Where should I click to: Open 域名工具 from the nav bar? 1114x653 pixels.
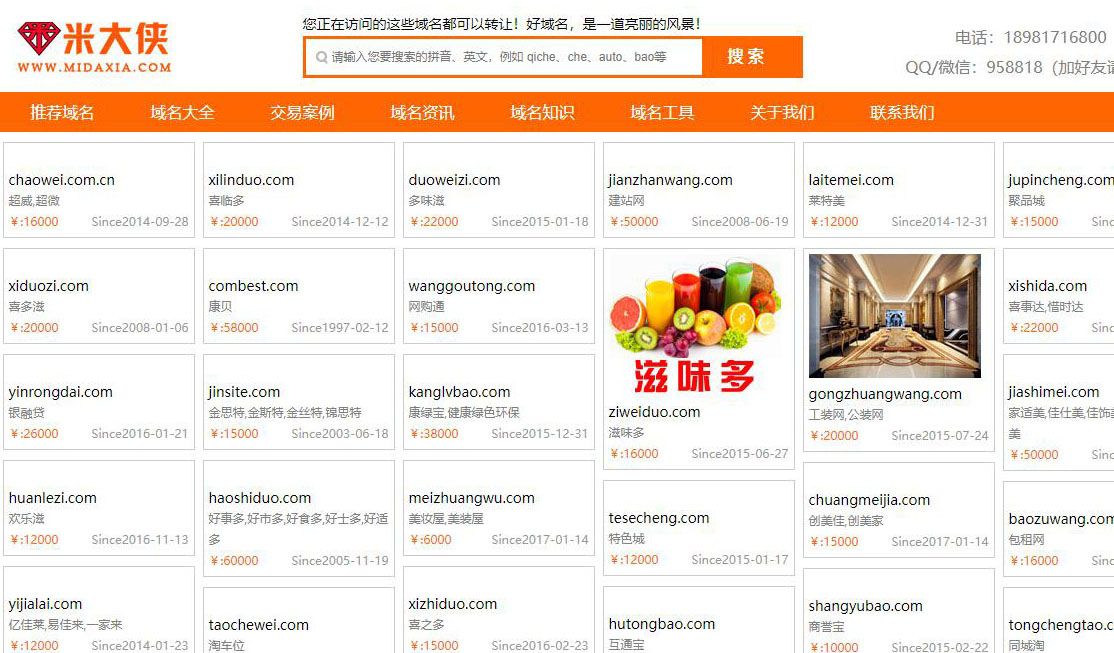click(x=662, y=112)
